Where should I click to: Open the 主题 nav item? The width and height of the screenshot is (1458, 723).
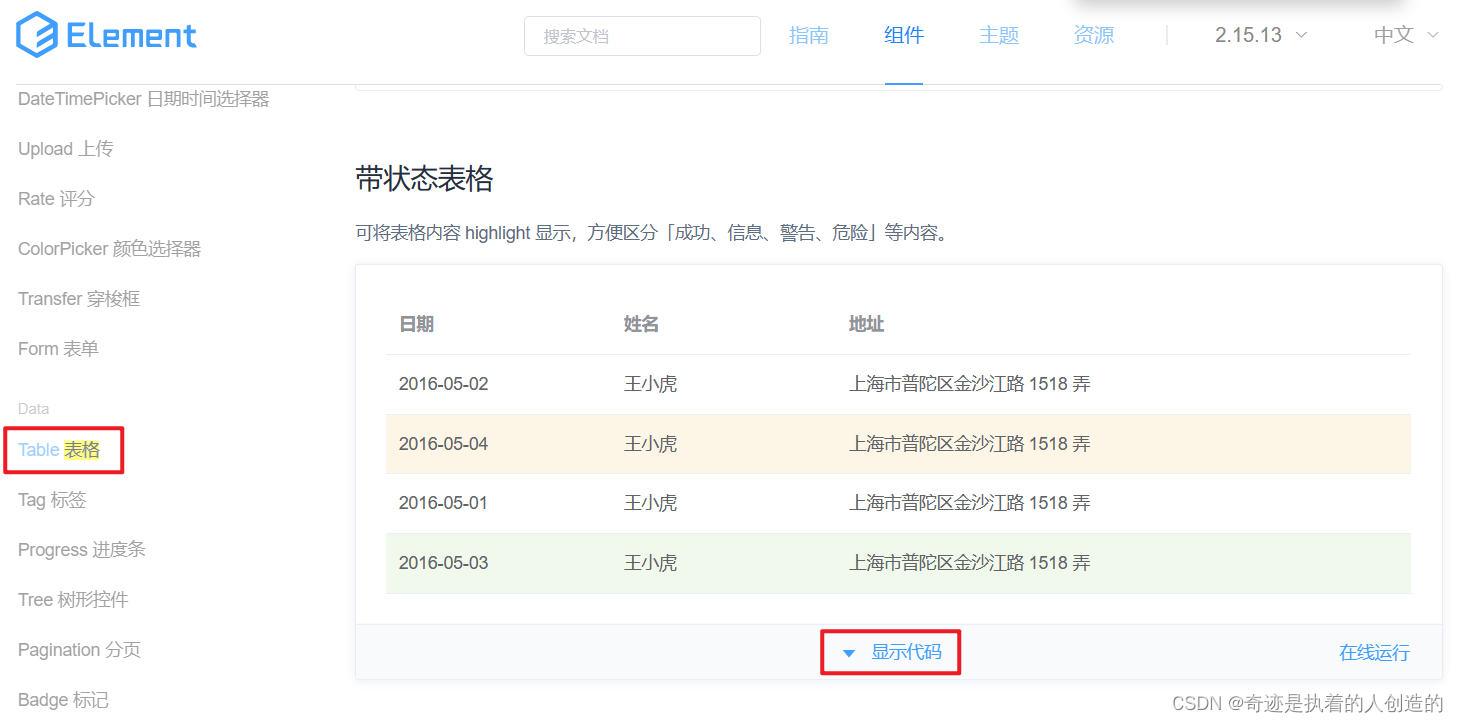coord(998,35)
